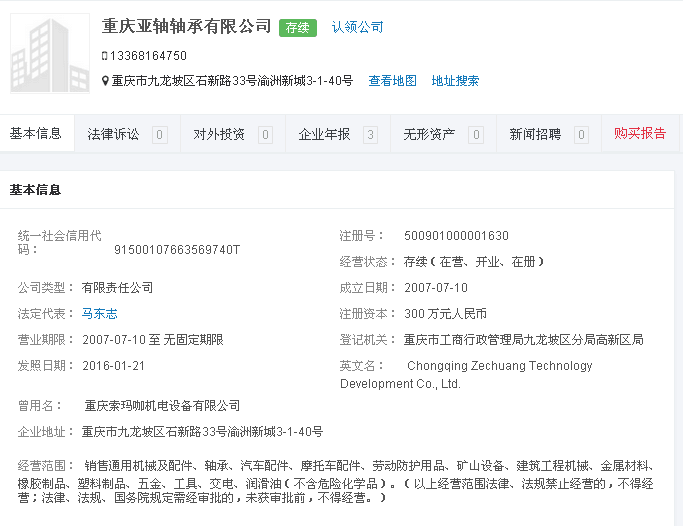Click the former name 重庆索玛咖机电设备有限公司
The image size is (683, 526).
[162, 405]
